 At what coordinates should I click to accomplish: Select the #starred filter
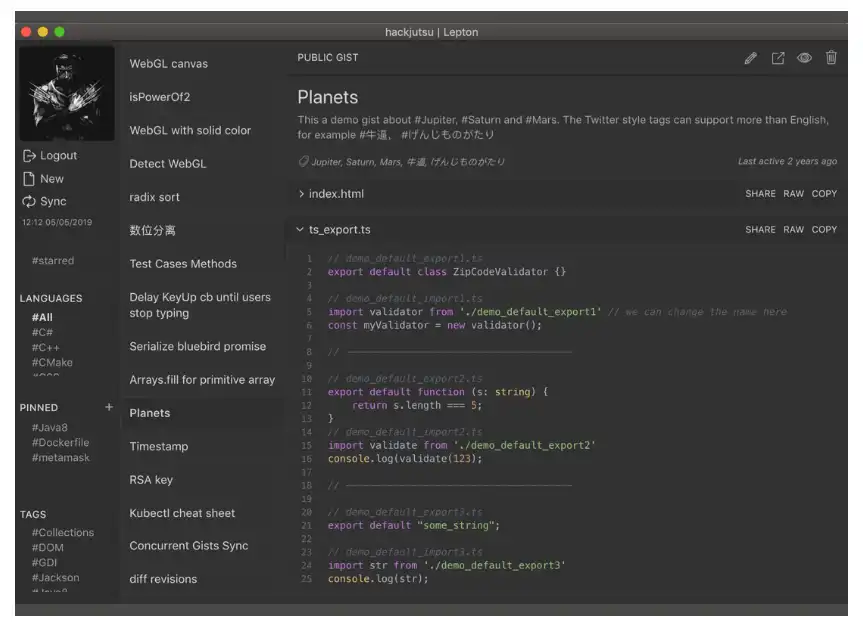pos(53,260)
